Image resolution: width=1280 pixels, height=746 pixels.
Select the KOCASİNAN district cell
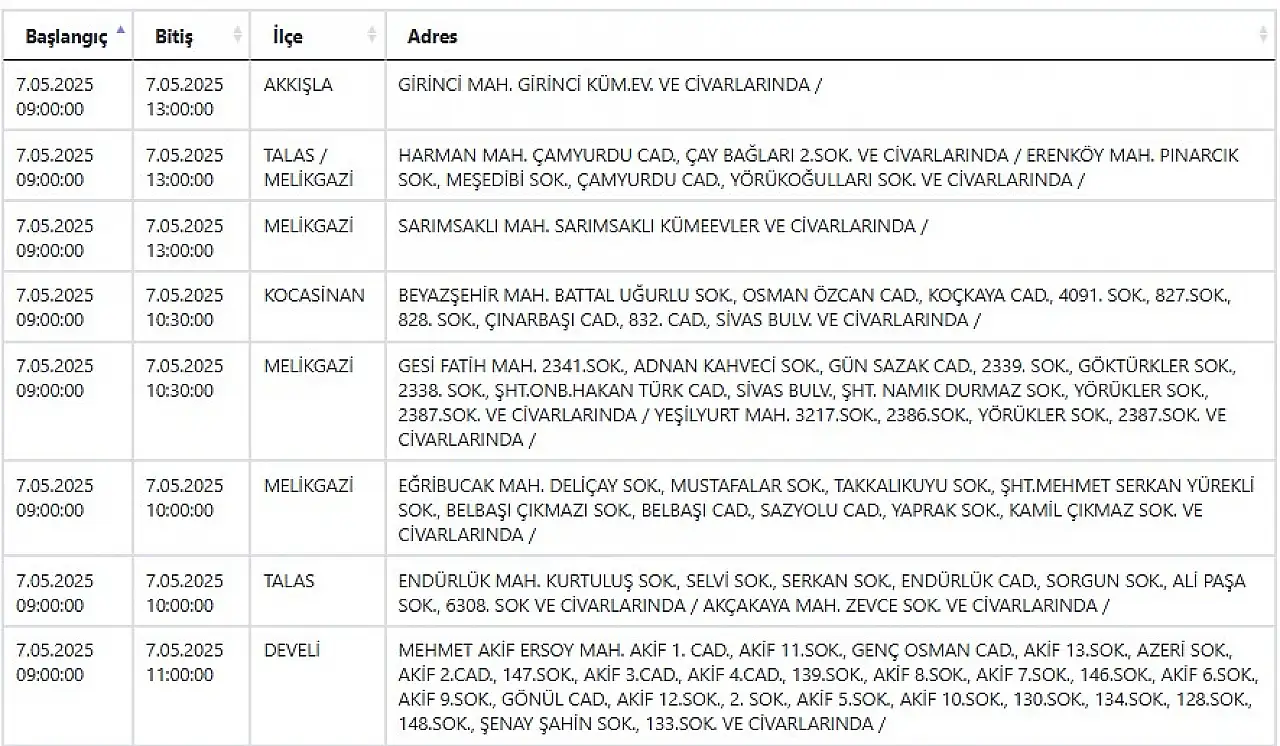(x=318, y=305)
